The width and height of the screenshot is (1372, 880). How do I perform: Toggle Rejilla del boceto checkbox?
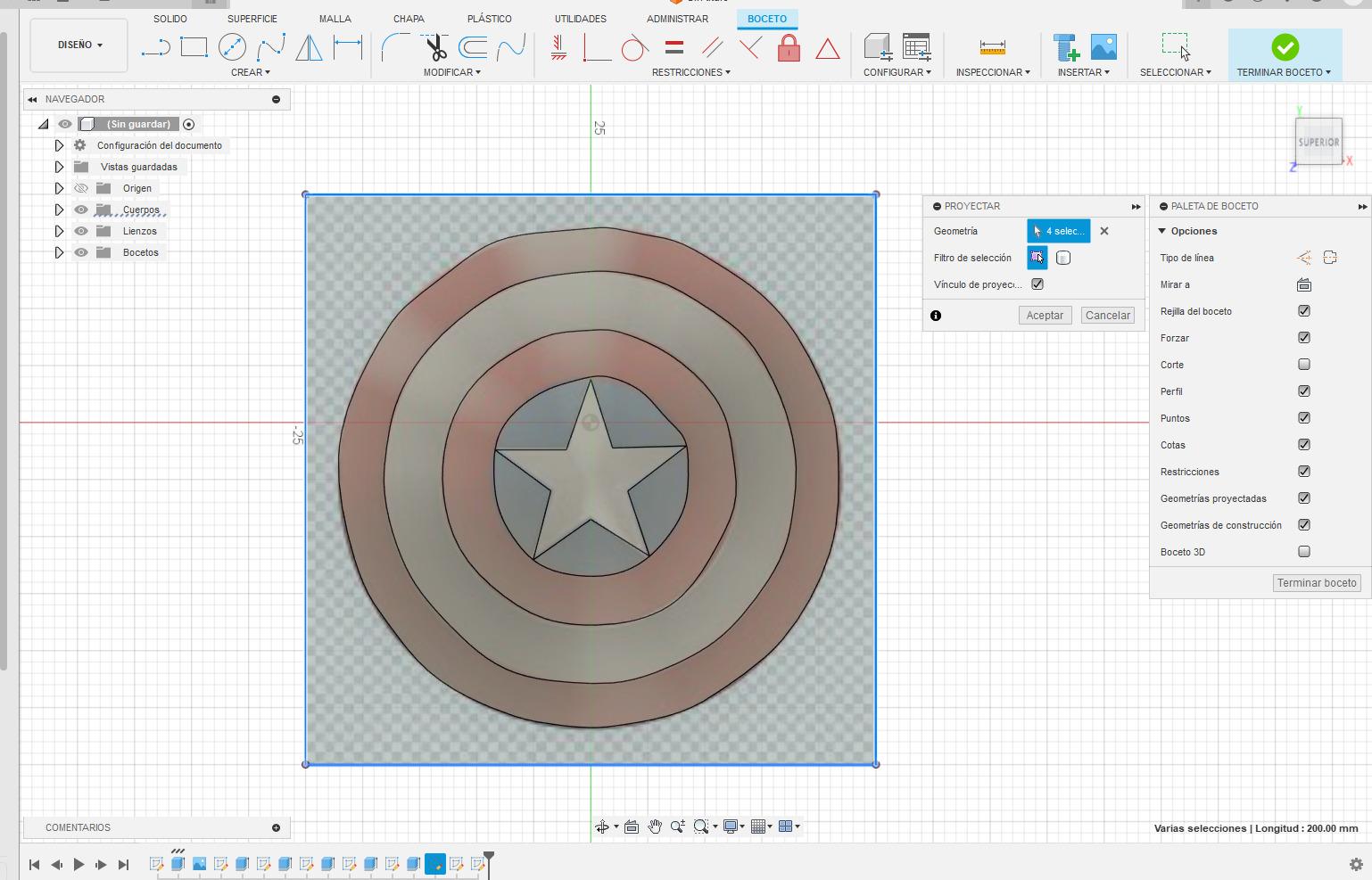(1304, 311)
